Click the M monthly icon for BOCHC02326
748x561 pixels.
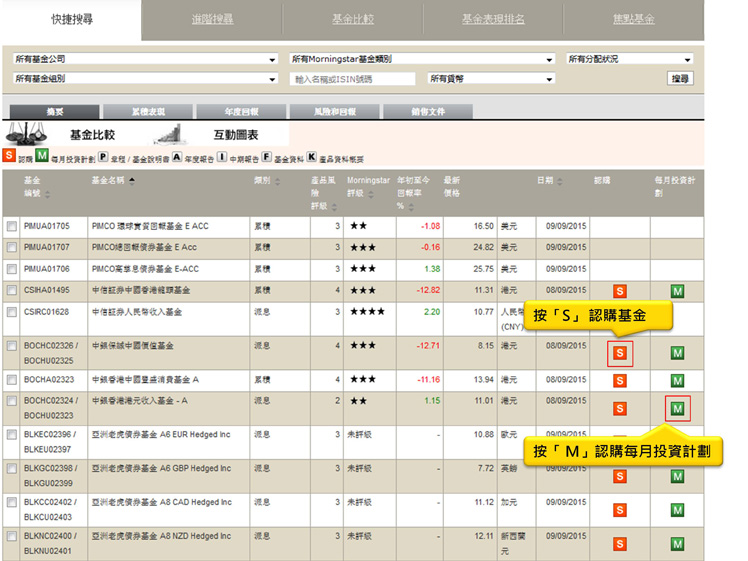(x=677, y=353)
